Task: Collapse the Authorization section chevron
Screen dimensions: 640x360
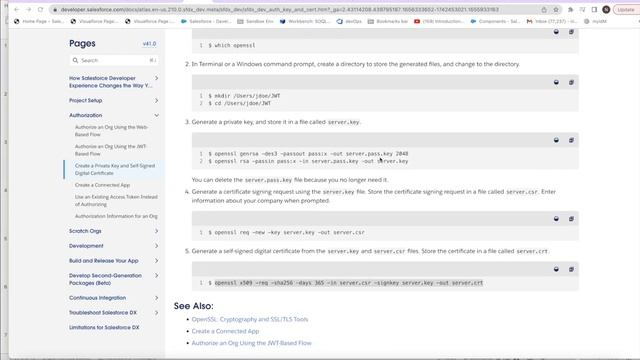Action: [x=156, y=116]
